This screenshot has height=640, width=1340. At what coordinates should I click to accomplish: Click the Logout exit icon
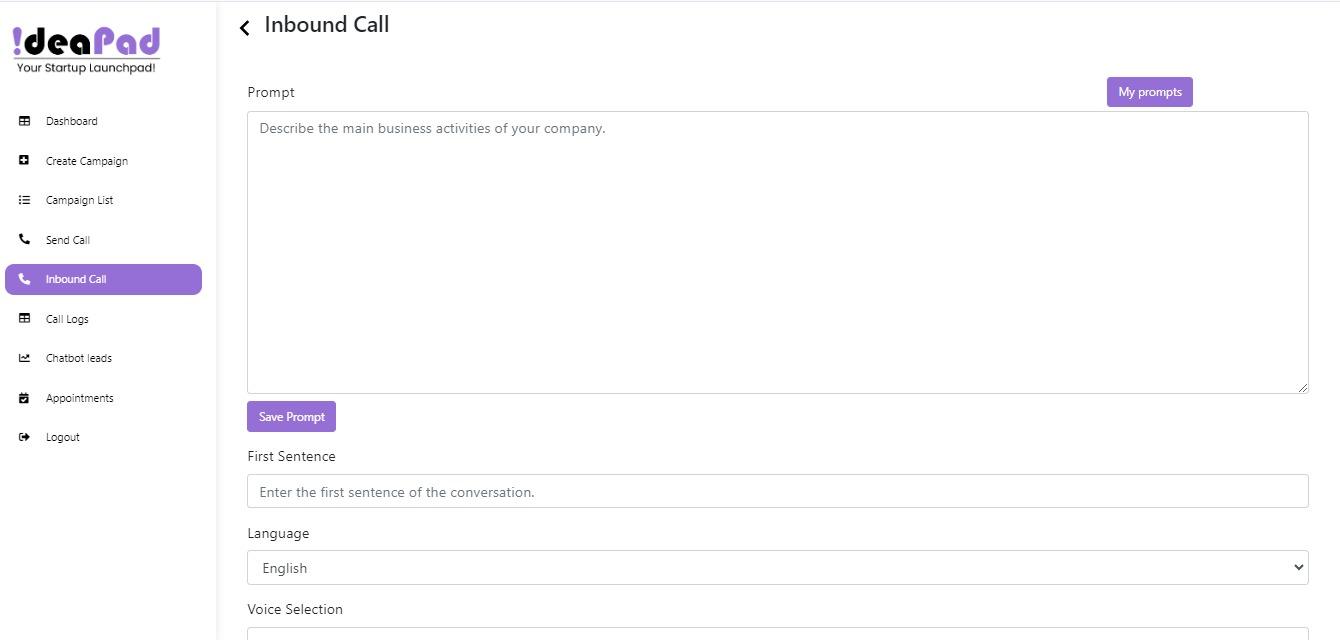tap(25, 437)
